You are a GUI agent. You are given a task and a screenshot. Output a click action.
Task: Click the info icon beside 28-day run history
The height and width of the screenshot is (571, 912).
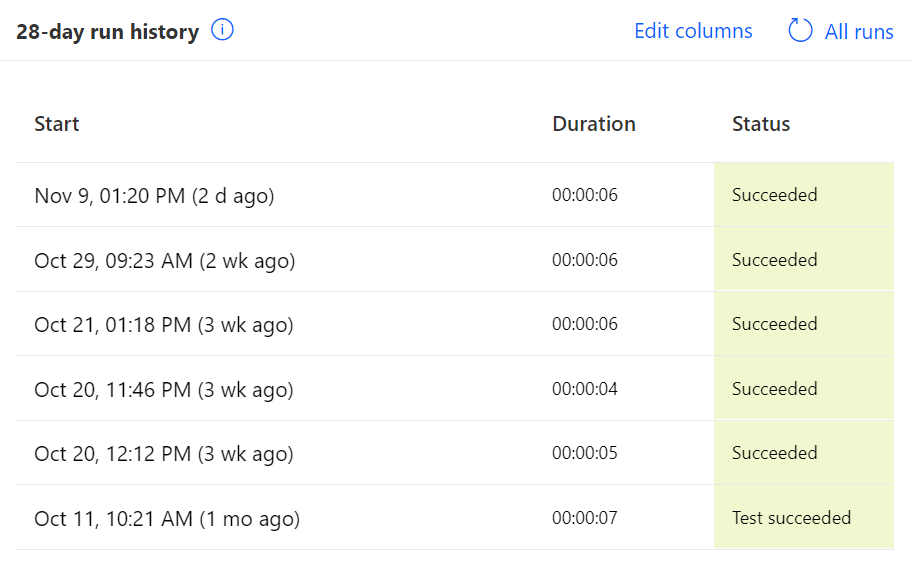click(223, 31)
